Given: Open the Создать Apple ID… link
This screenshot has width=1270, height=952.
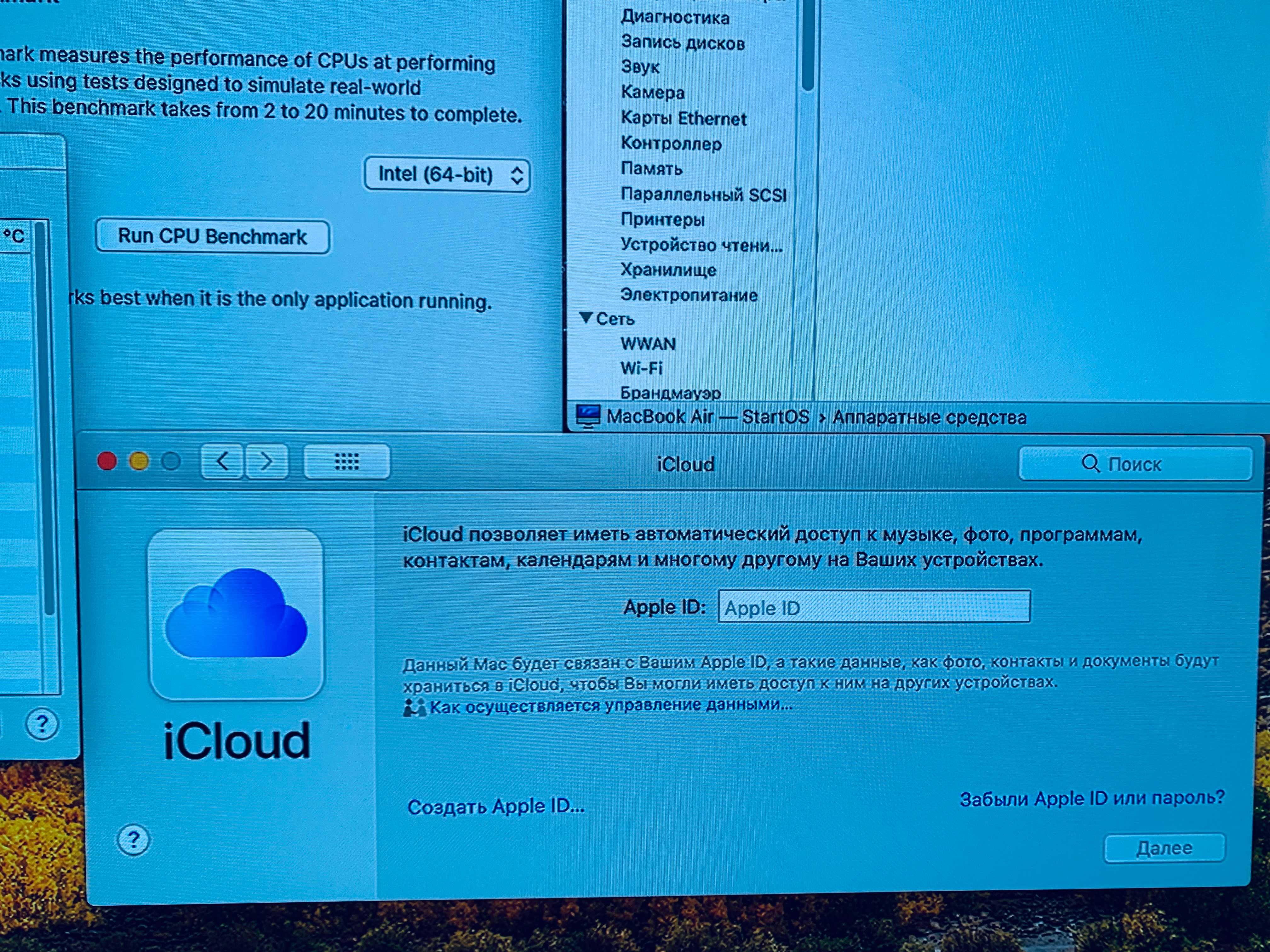Looking at the screenshot, I should 496,806.
